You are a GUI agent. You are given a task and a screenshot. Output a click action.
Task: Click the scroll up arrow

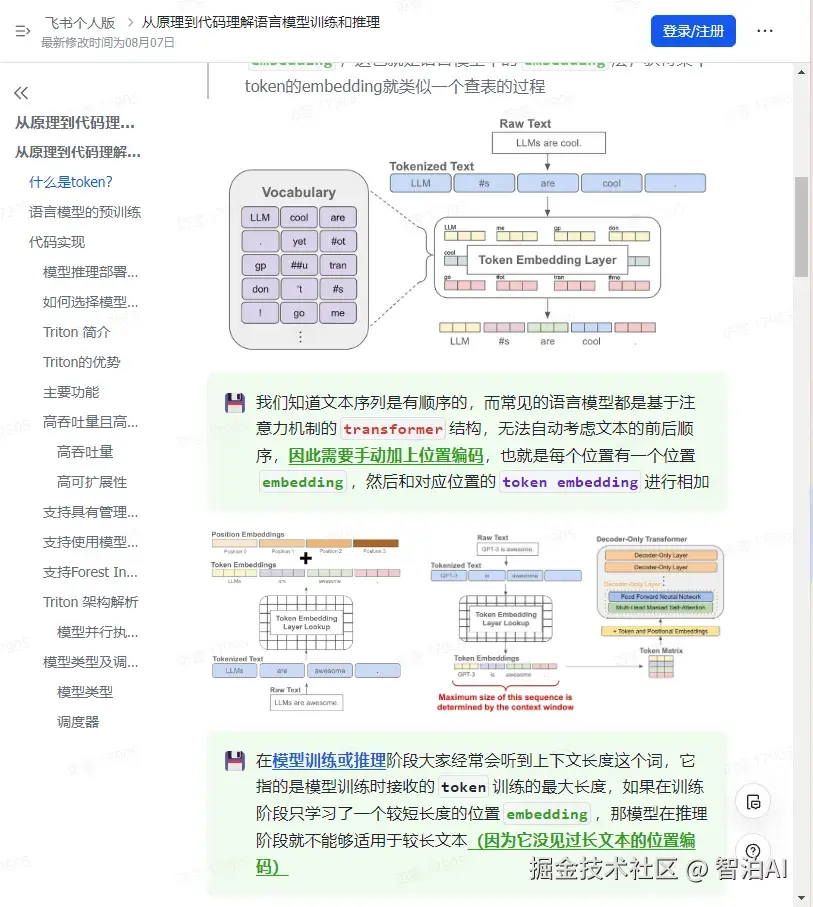(801, 72)
